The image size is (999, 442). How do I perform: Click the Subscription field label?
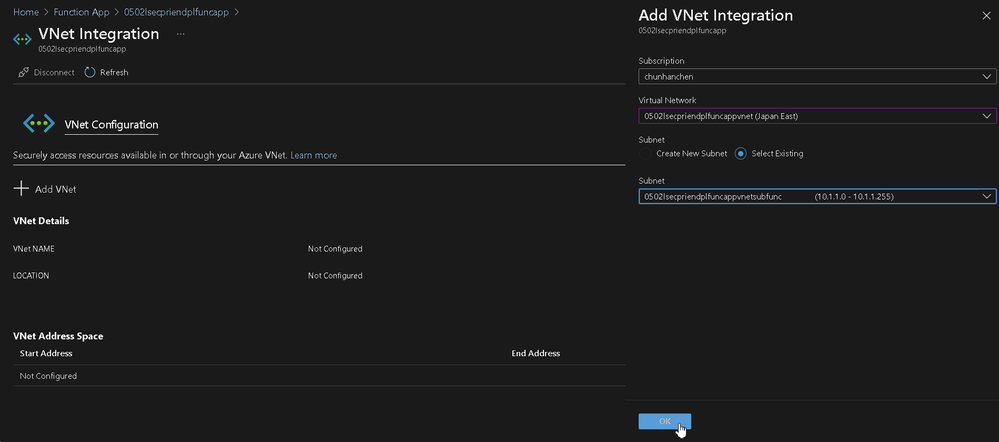tap(661, 61)
